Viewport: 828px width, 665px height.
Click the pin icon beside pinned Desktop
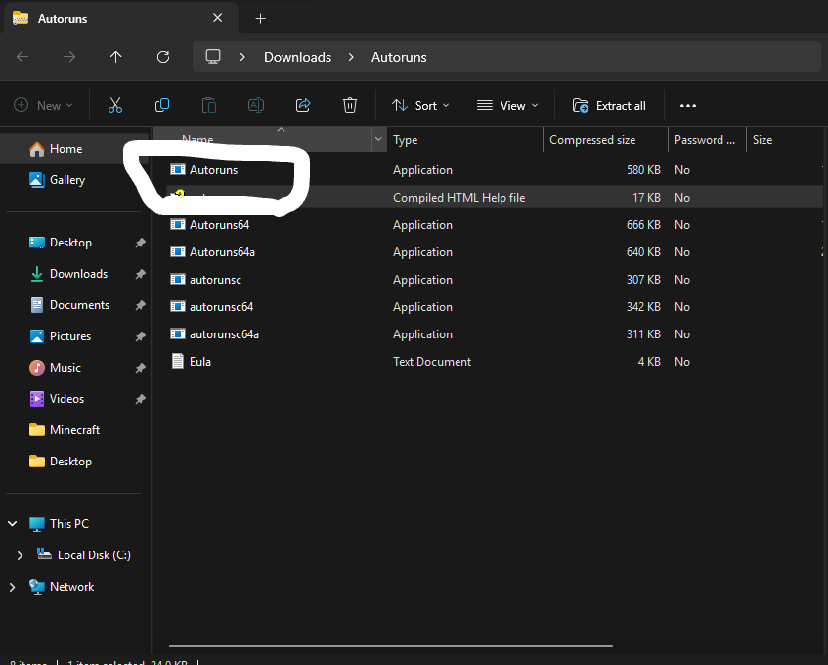140,242
